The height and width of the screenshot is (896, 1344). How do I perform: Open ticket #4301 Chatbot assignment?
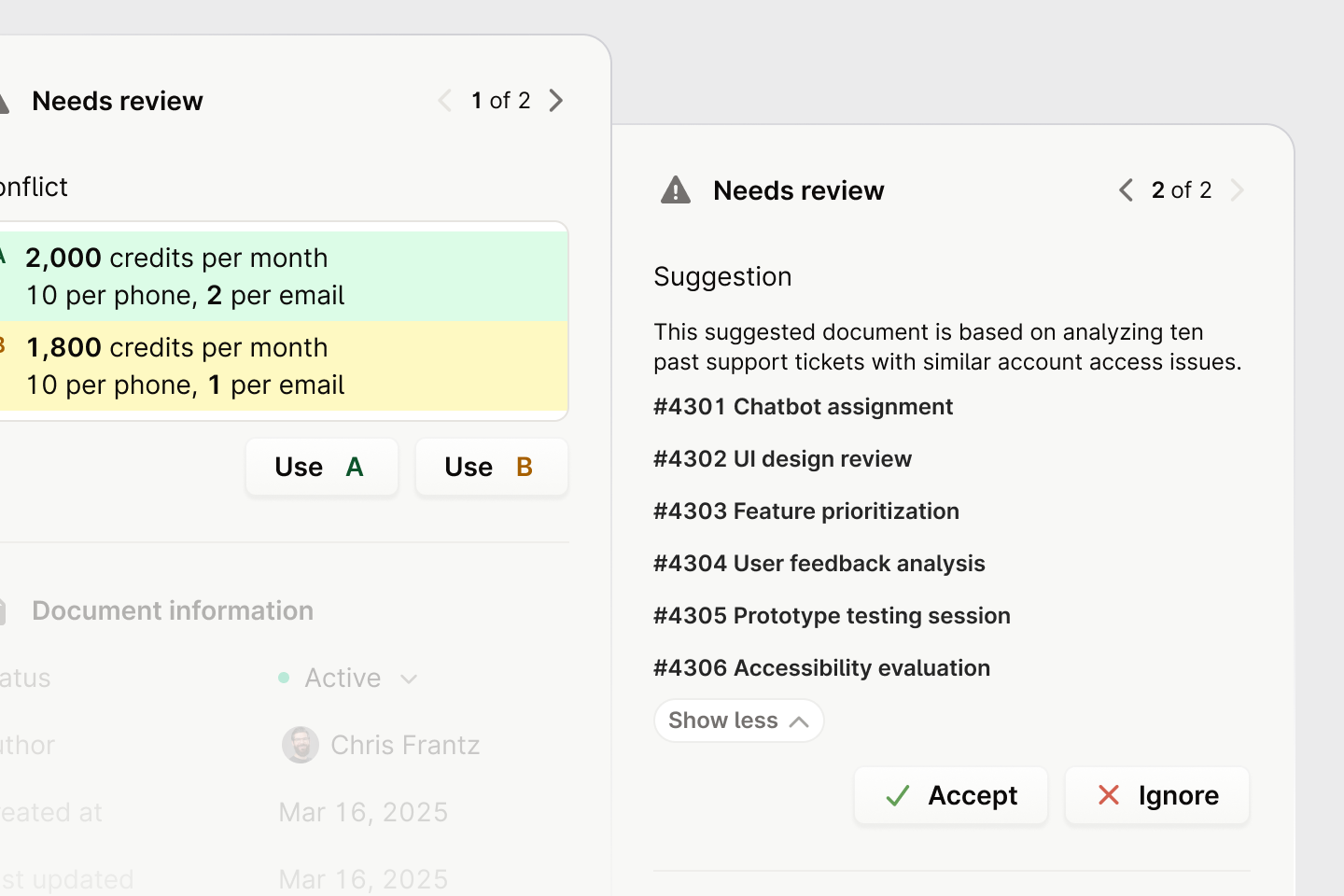(803, 407)
